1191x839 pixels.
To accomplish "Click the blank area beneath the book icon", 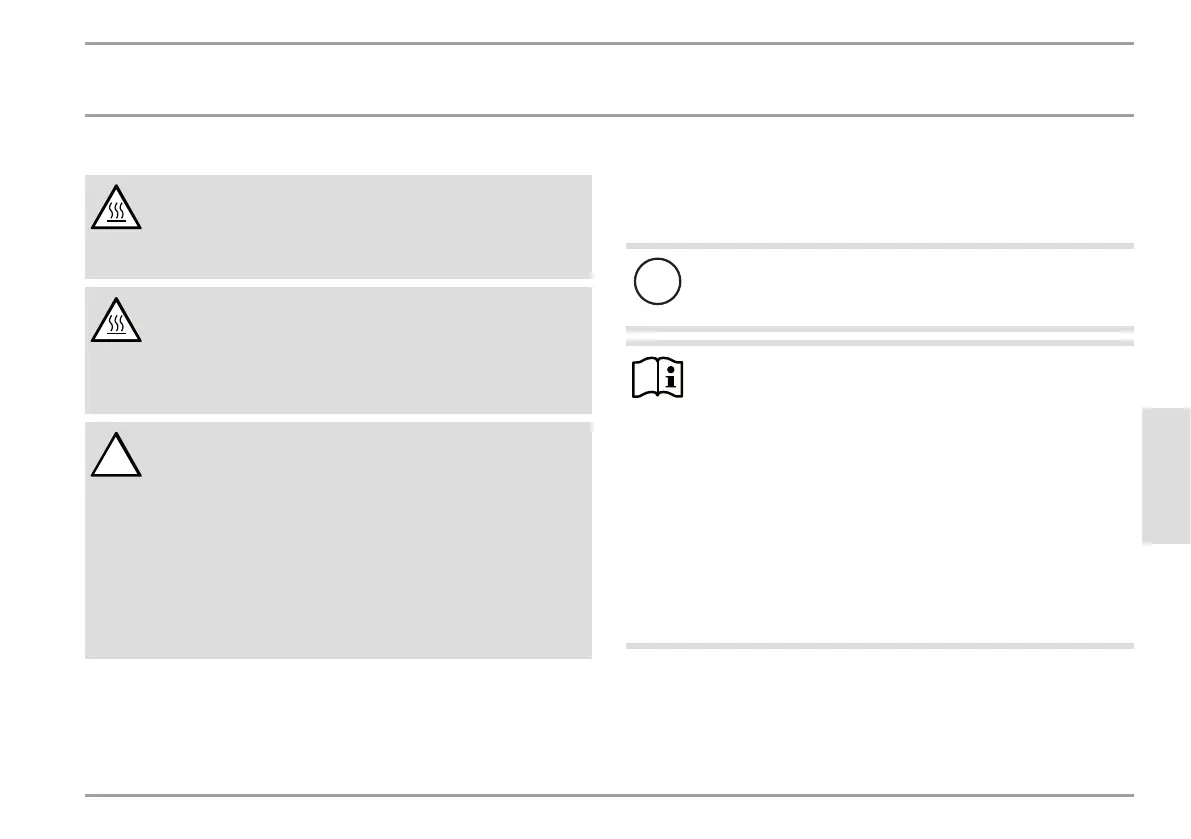I will coord(880,524).
